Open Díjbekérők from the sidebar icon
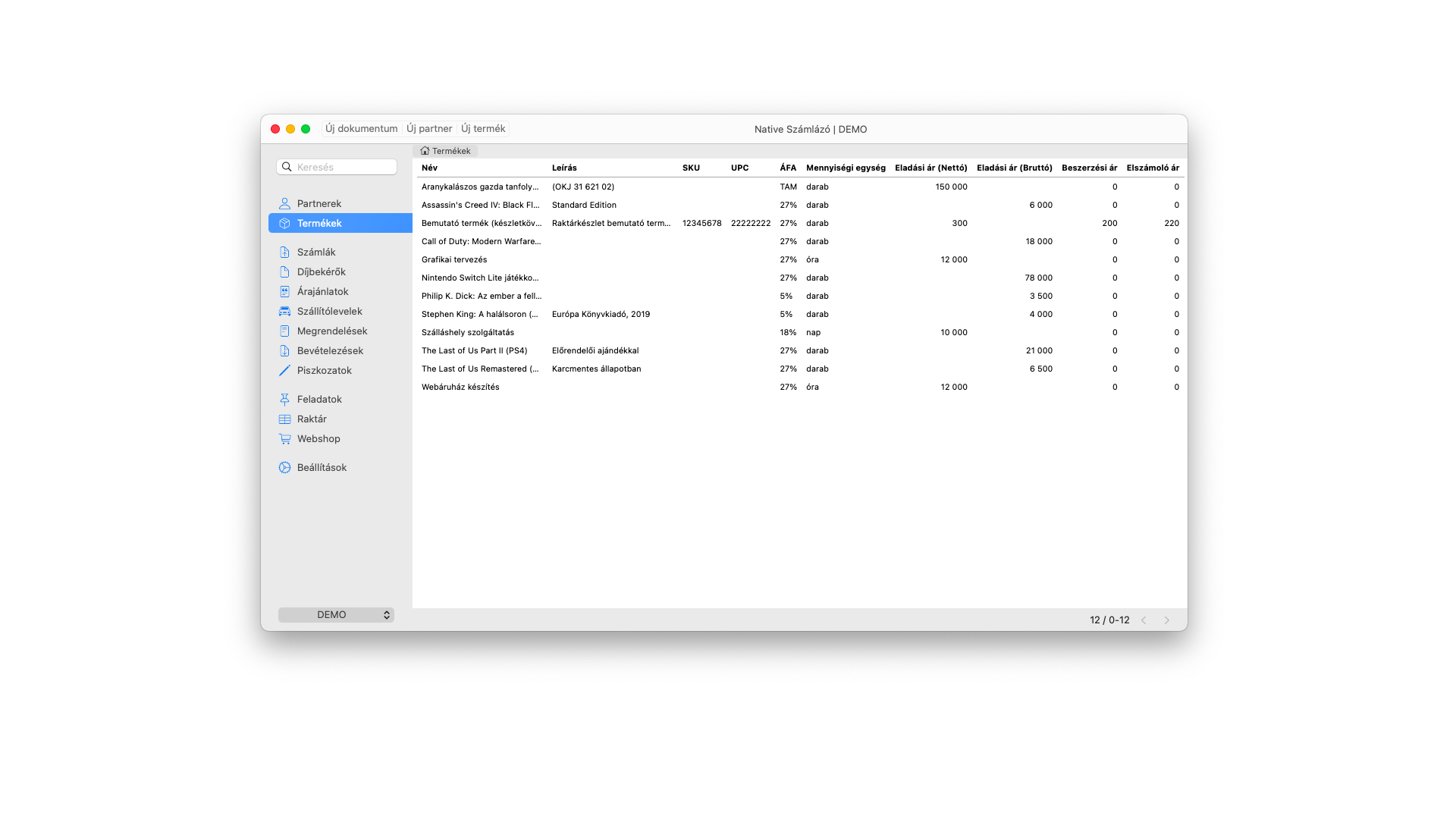 click(284, 271)
